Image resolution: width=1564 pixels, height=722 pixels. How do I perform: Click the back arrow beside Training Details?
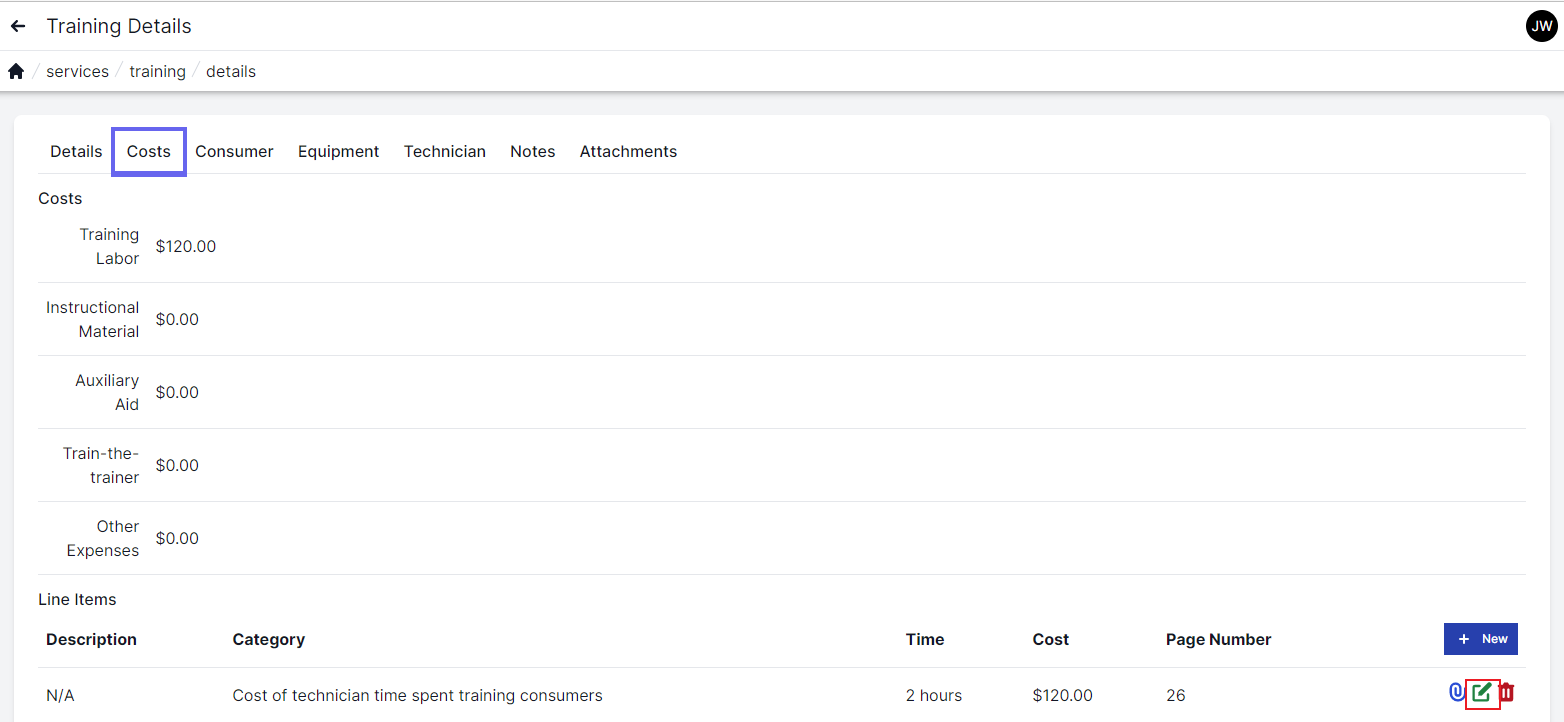(18, 26)
